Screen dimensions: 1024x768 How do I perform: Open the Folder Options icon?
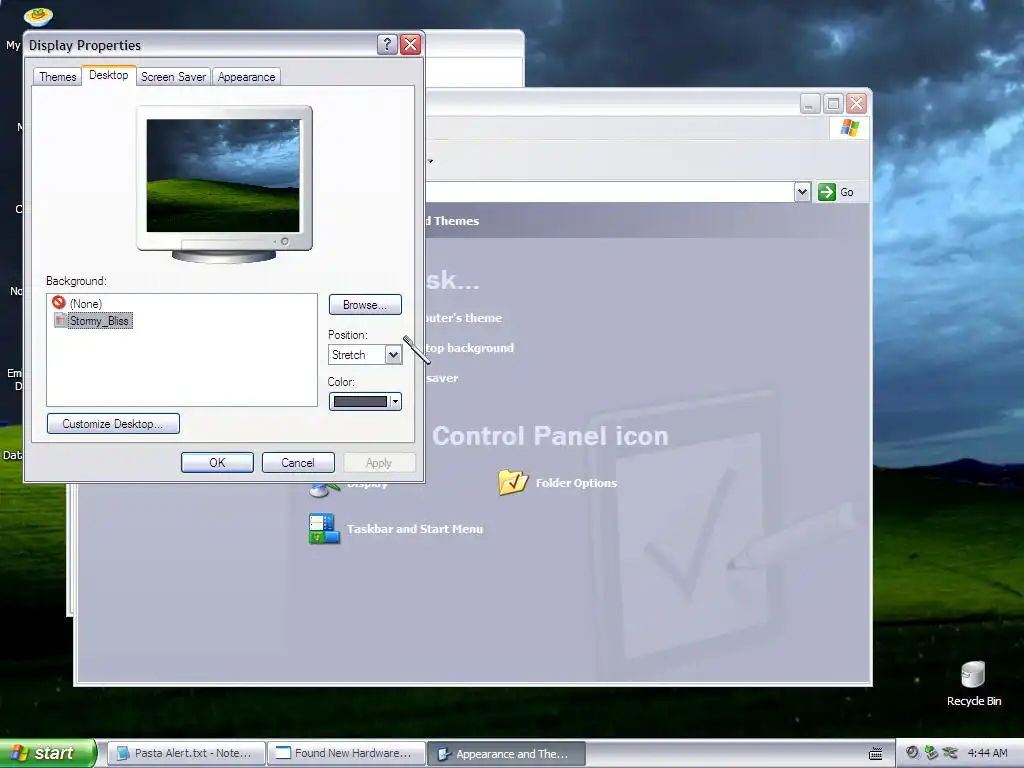pos(513,483)
